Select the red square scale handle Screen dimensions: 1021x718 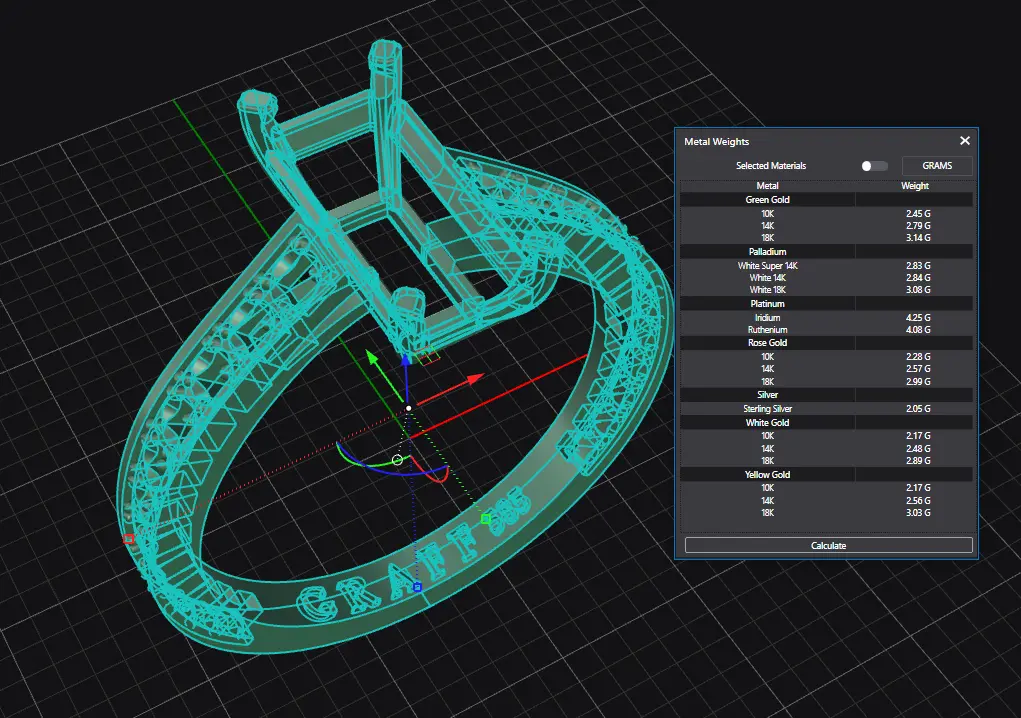pyautogui.click(x=129, y=539)
